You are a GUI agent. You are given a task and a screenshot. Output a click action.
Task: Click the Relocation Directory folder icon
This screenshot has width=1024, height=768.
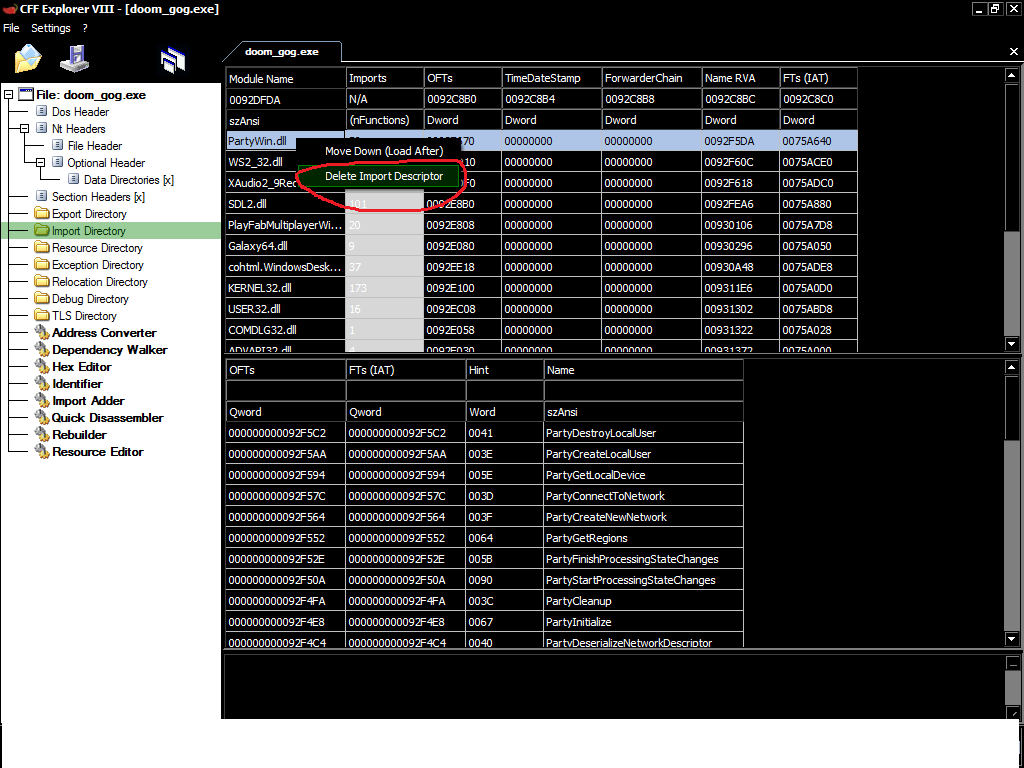(42, 281)
